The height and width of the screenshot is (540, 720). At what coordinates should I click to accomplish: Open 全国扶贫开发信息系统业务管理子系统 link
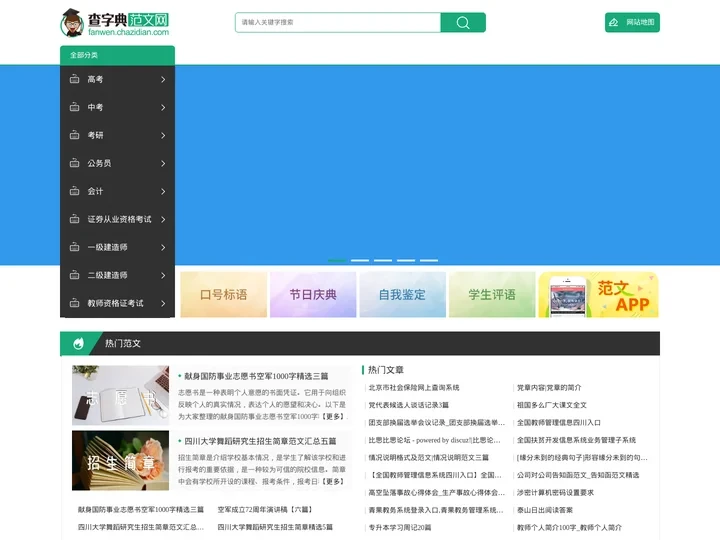576,440
